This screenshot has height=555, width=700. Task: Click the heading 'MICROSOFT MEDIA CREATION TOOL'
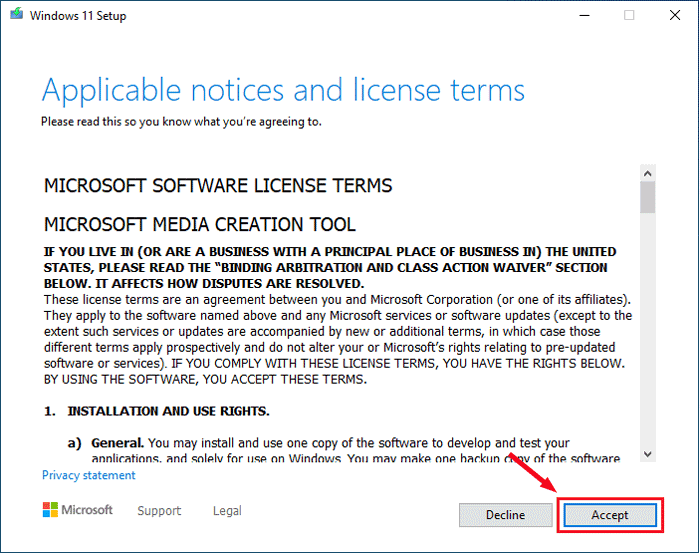pyautogui.click(x=200, y=224)
